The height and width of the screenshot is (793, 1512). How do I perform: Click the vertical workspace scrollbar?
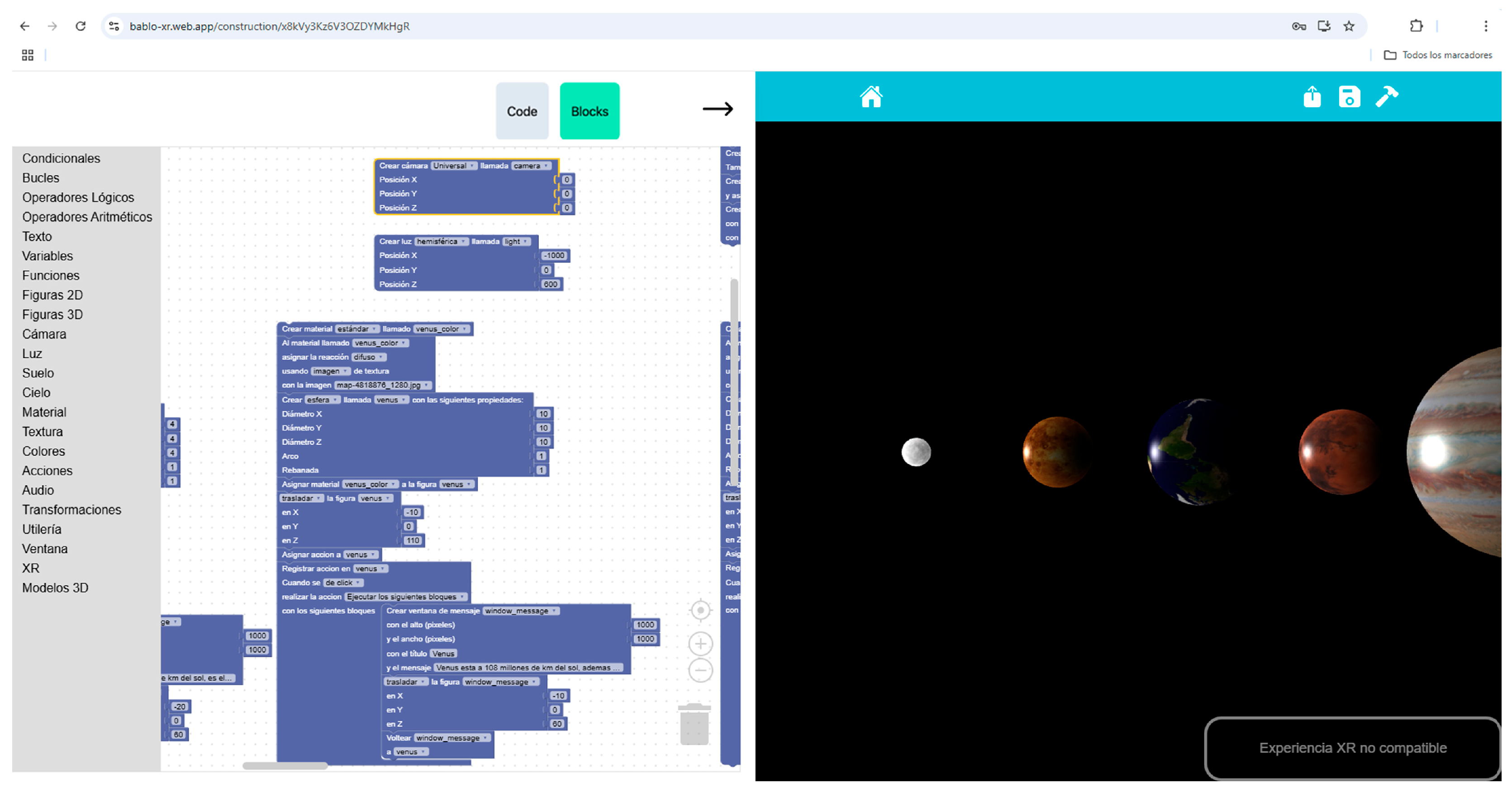pyautogui.click(x=734, y=382)
